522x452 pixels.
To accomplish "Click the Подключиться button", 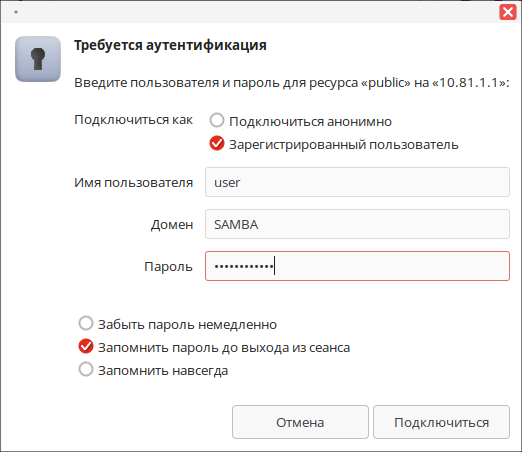I will pyautogui.click(x=441, y=422).
